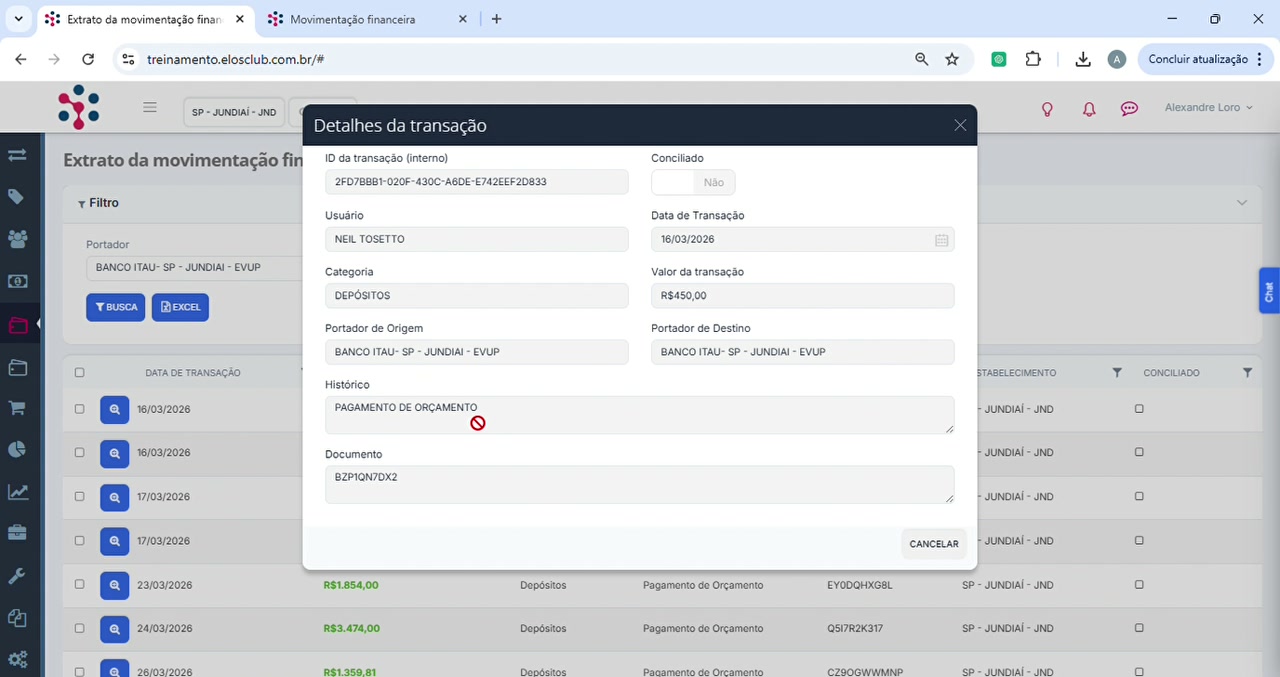Click document code EY0DQHXG8L

point(860,585)
